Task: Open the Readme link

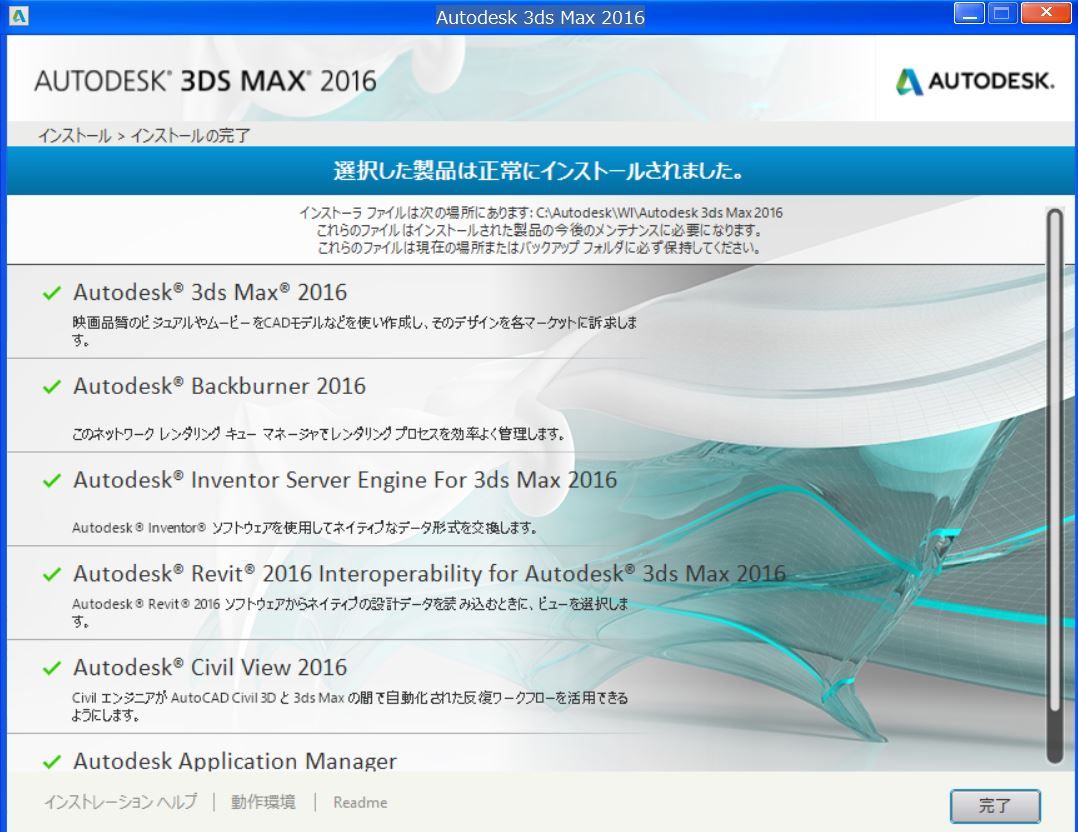Action: coord(360,802)
